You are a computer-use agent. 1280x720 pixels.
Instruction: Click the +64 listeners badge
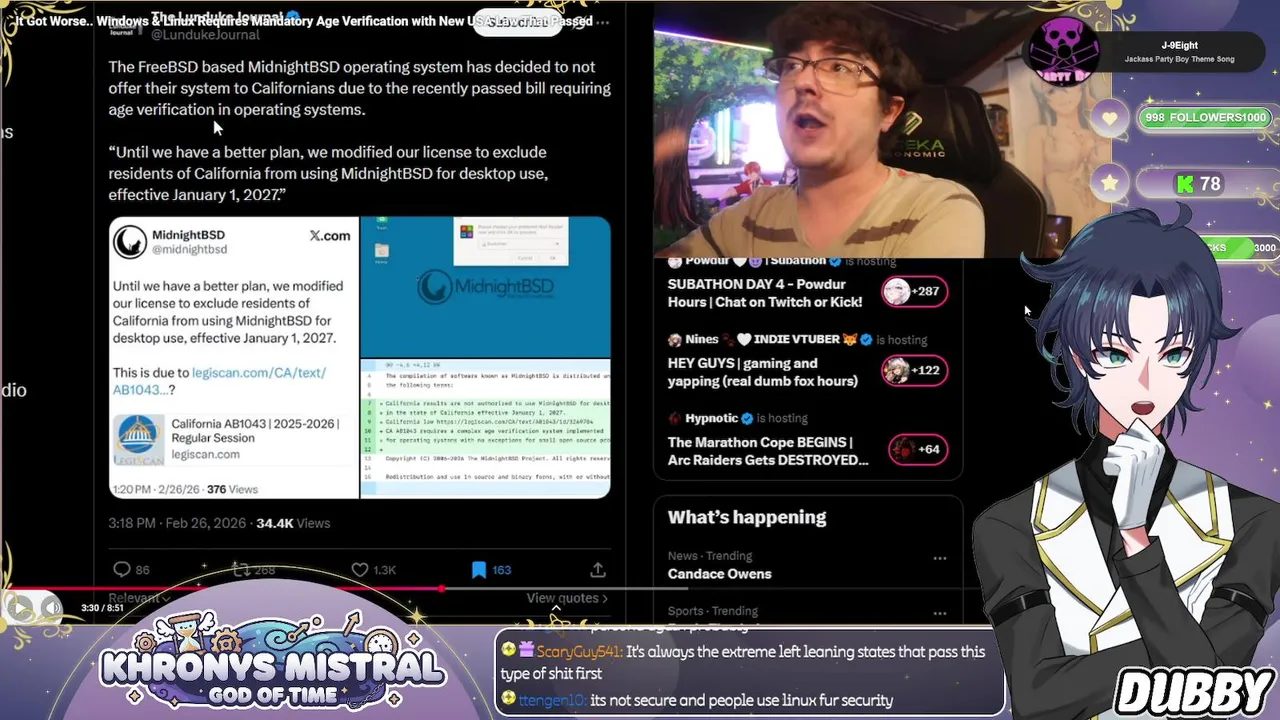click(918, 449)
